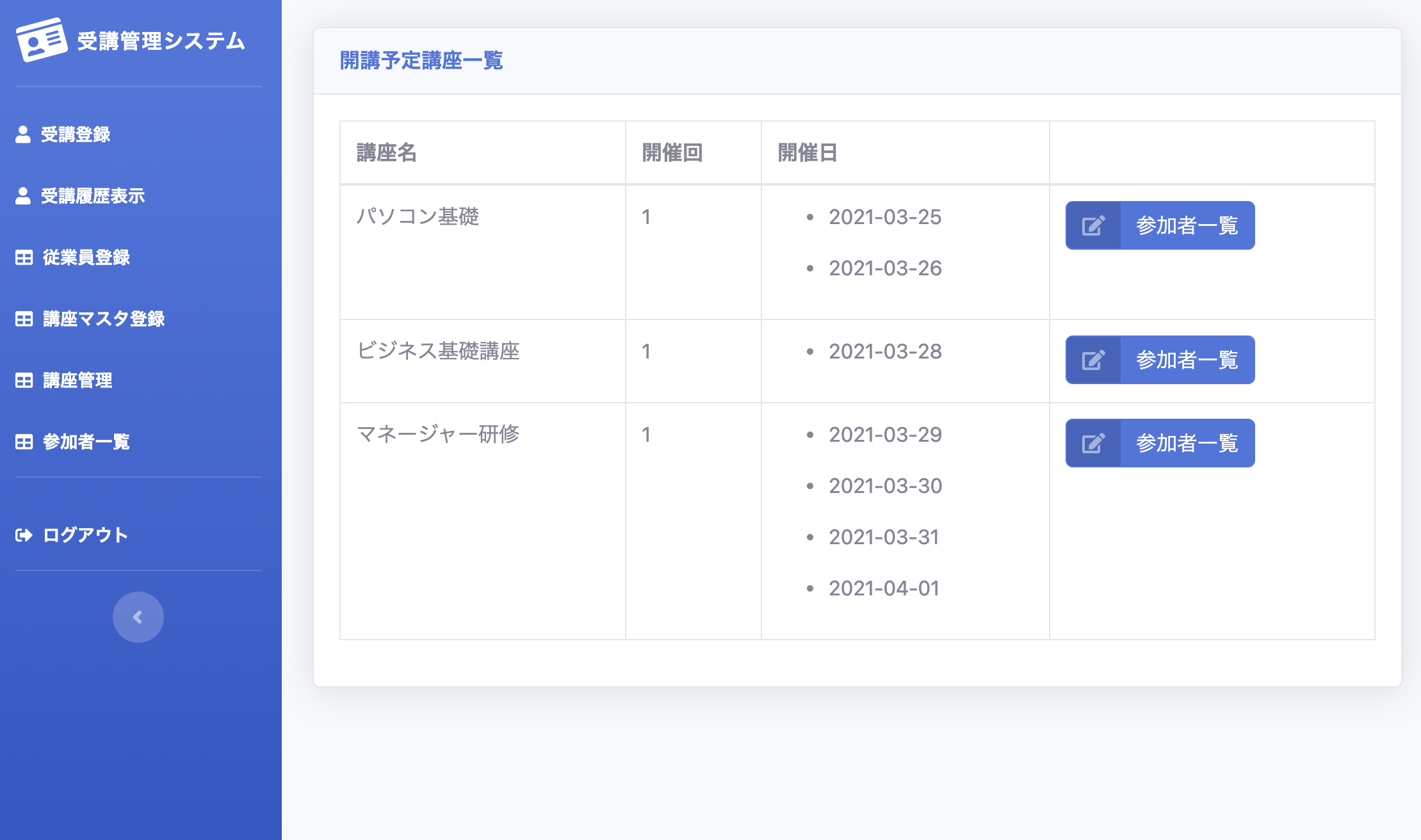Open 従業員登録 from the navigation
1421x840 pixels.
(86, 258)
